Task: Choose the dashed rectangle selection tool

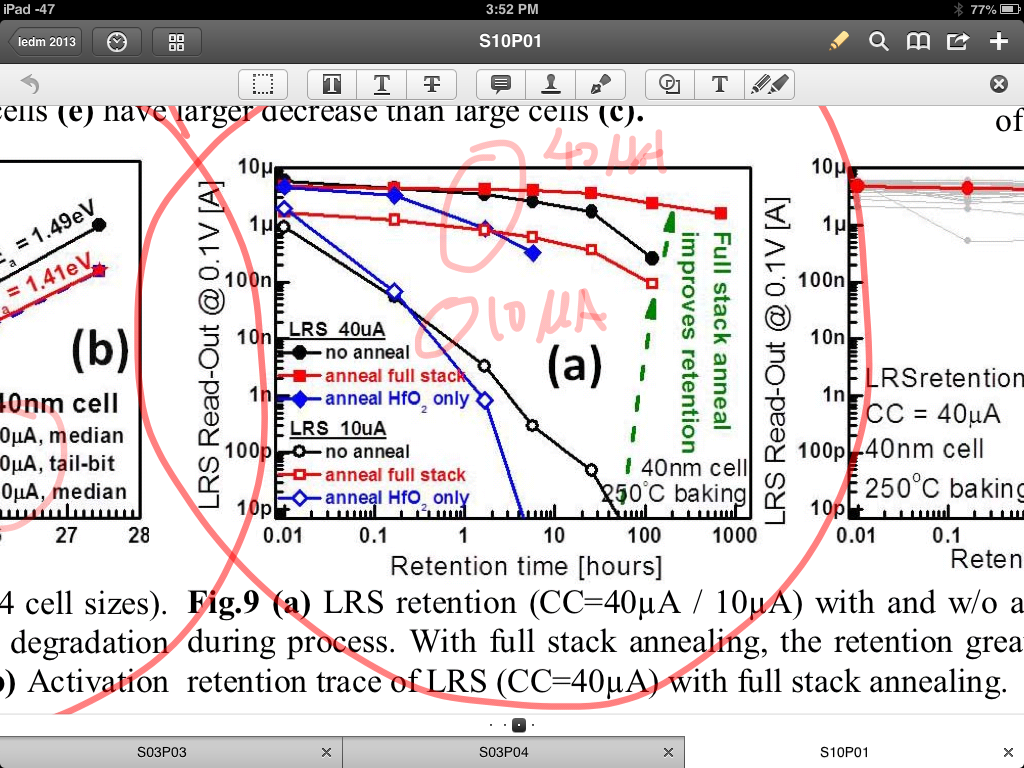Action: click(x=263, y=84)
